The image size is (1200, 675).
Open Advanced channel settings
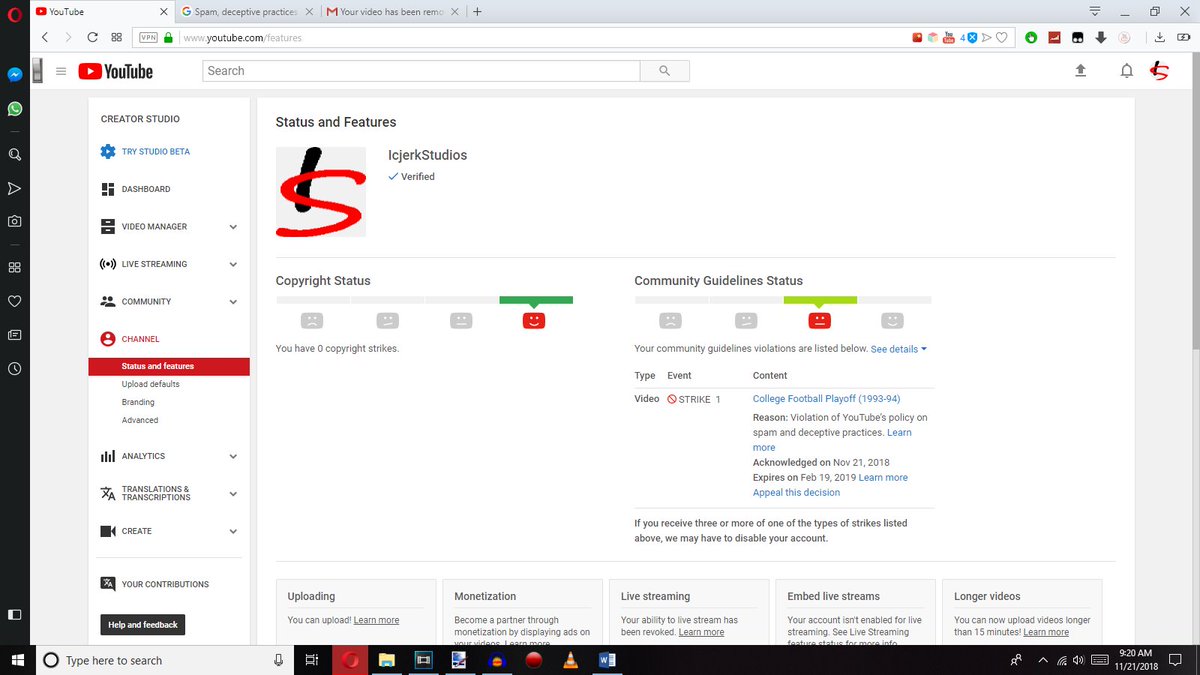[x=140, y=420]
